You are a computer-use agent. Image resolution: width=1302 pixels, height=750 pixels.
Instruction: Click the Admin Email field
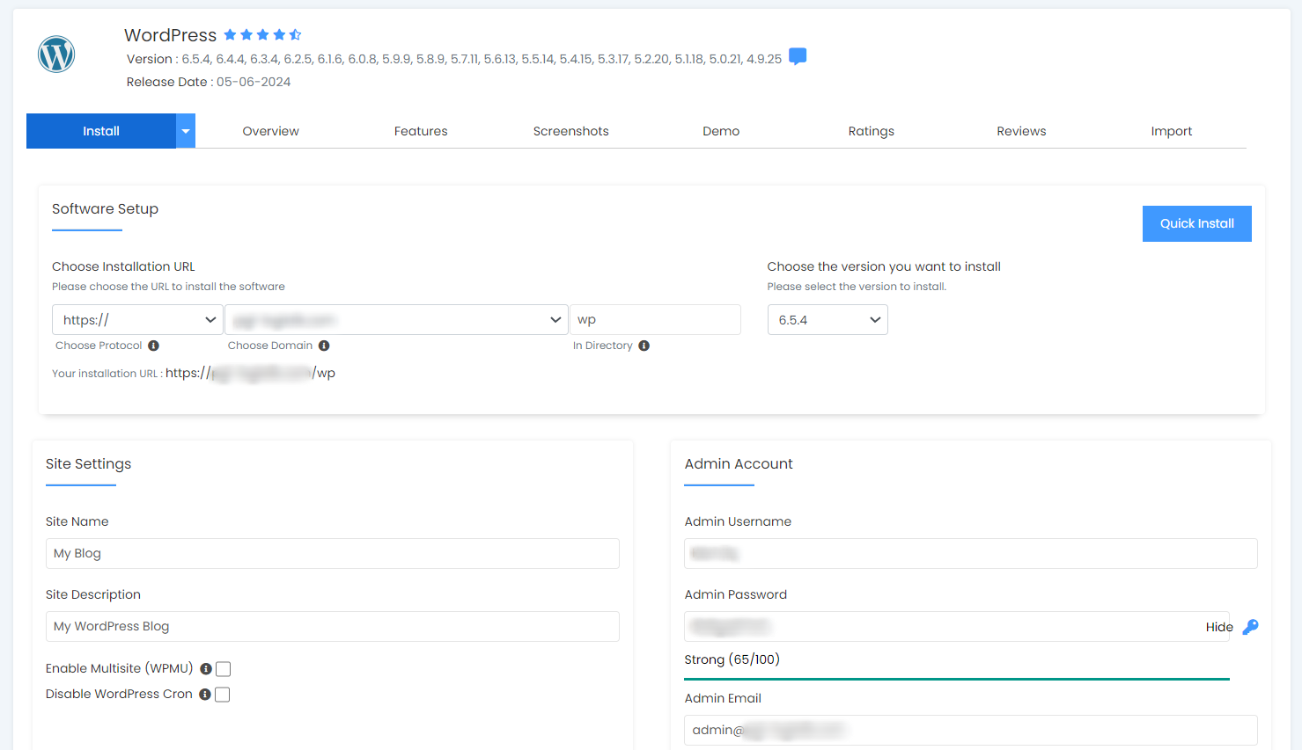coord(971,730)
